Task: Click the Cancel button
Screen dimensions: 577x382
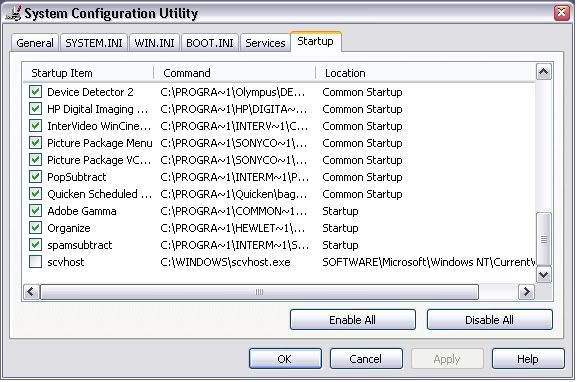Action: (366, 359)
